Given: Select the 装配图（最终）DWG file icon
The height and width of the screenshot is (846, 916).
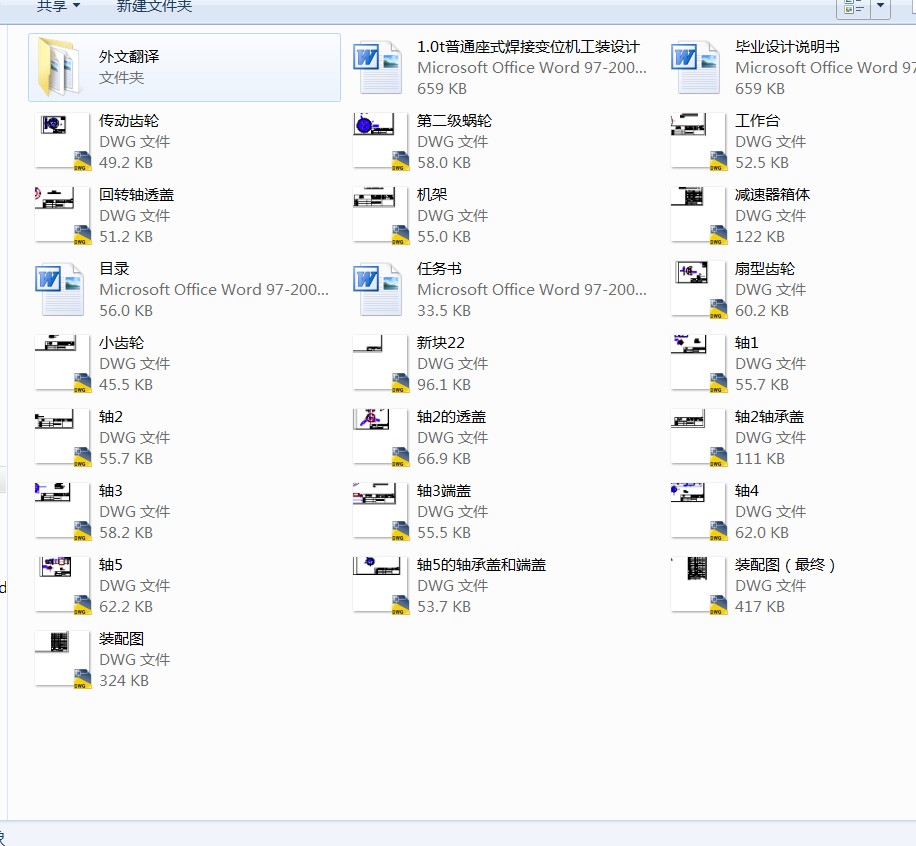Looking at the screenshot, I should tap(699, 585).
